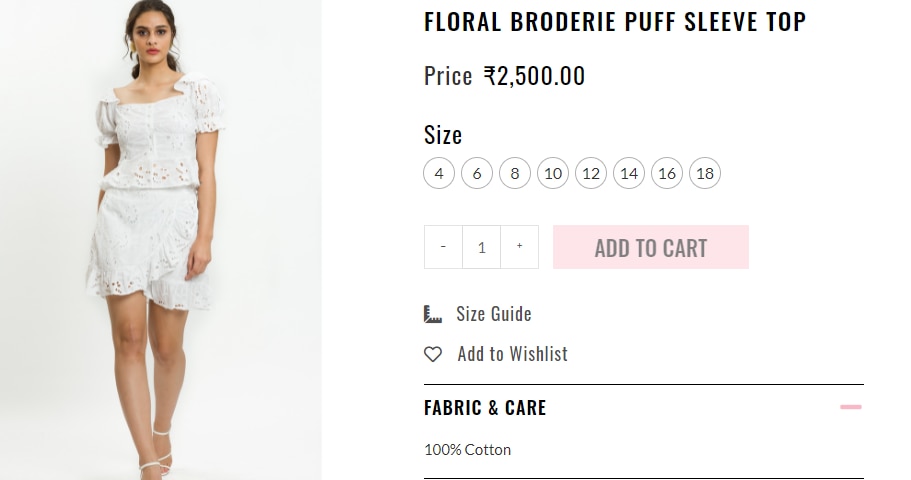Viewport: 911px width, 480px height.
Task: Click the model product photo
Action: (155, 240)
